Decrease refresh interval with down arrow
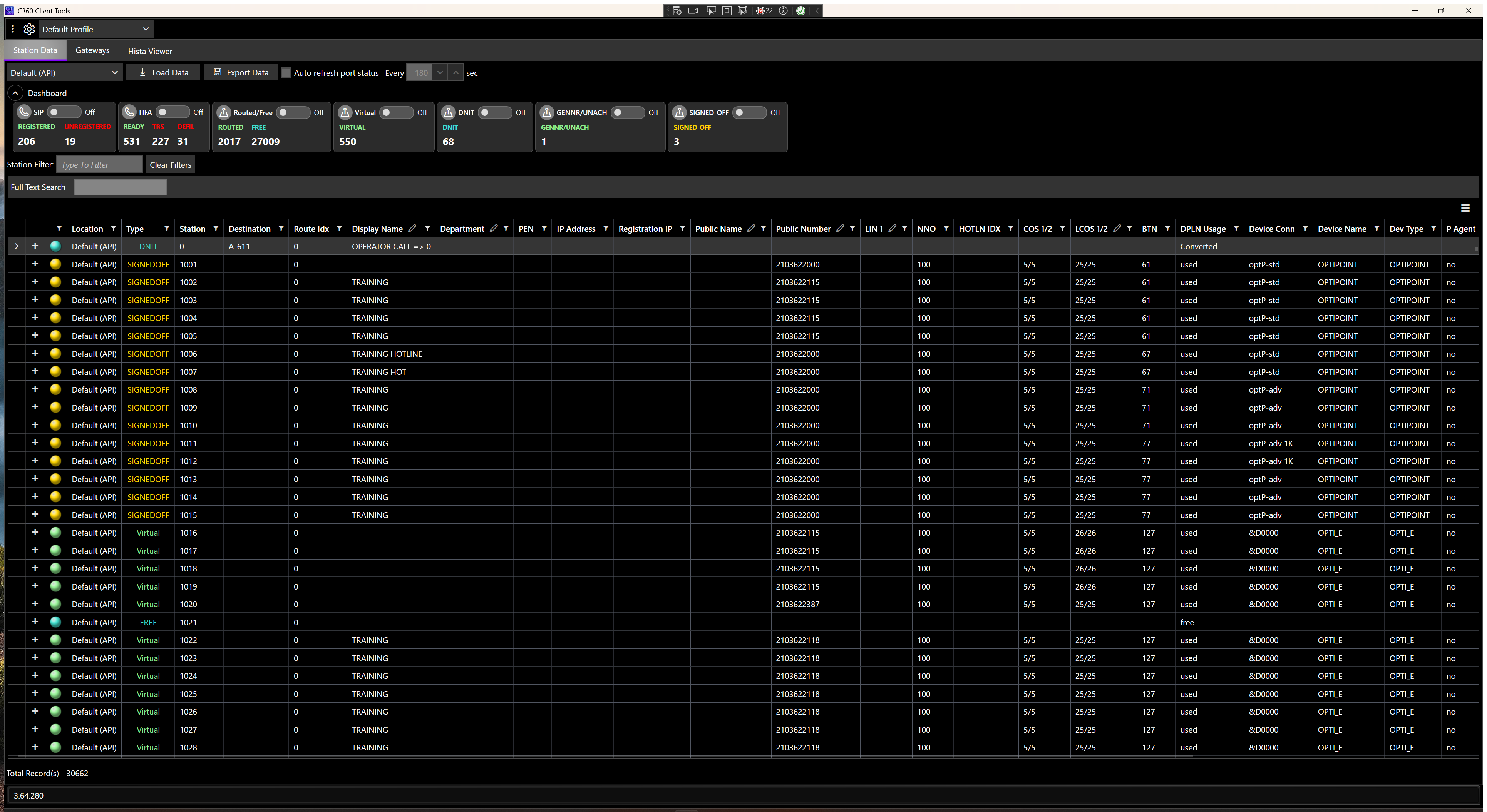The width and height of the screenshot is (1487, 812). tap(440, 73)
